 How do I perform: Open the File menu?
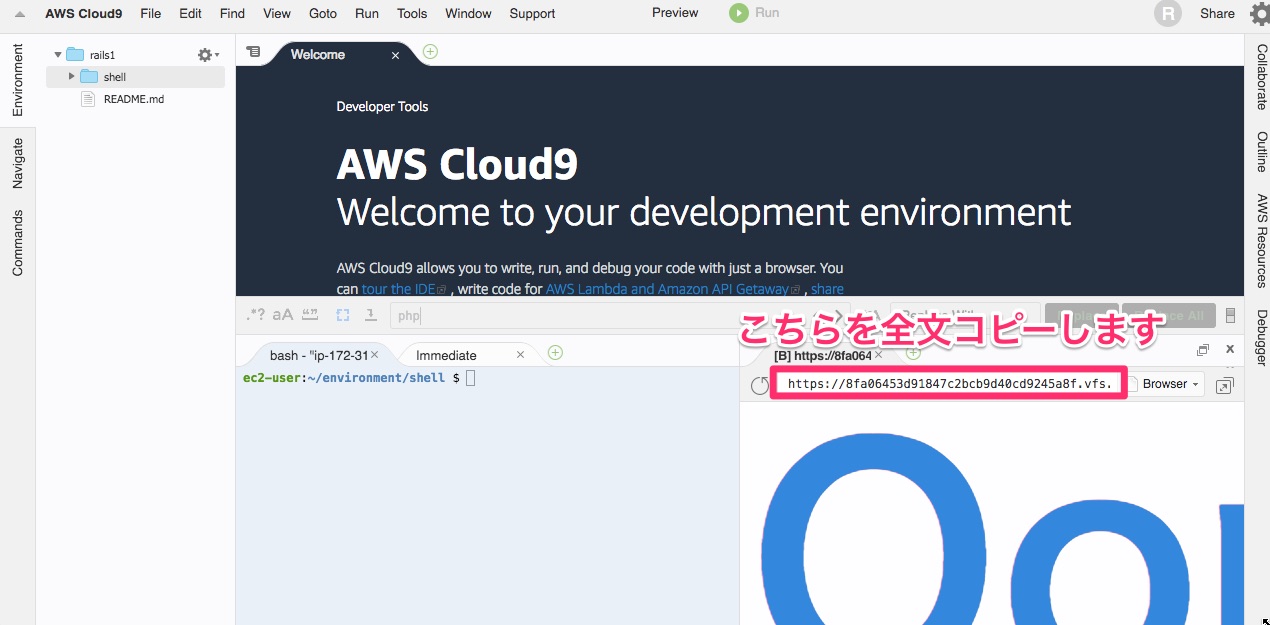(151, 13)
